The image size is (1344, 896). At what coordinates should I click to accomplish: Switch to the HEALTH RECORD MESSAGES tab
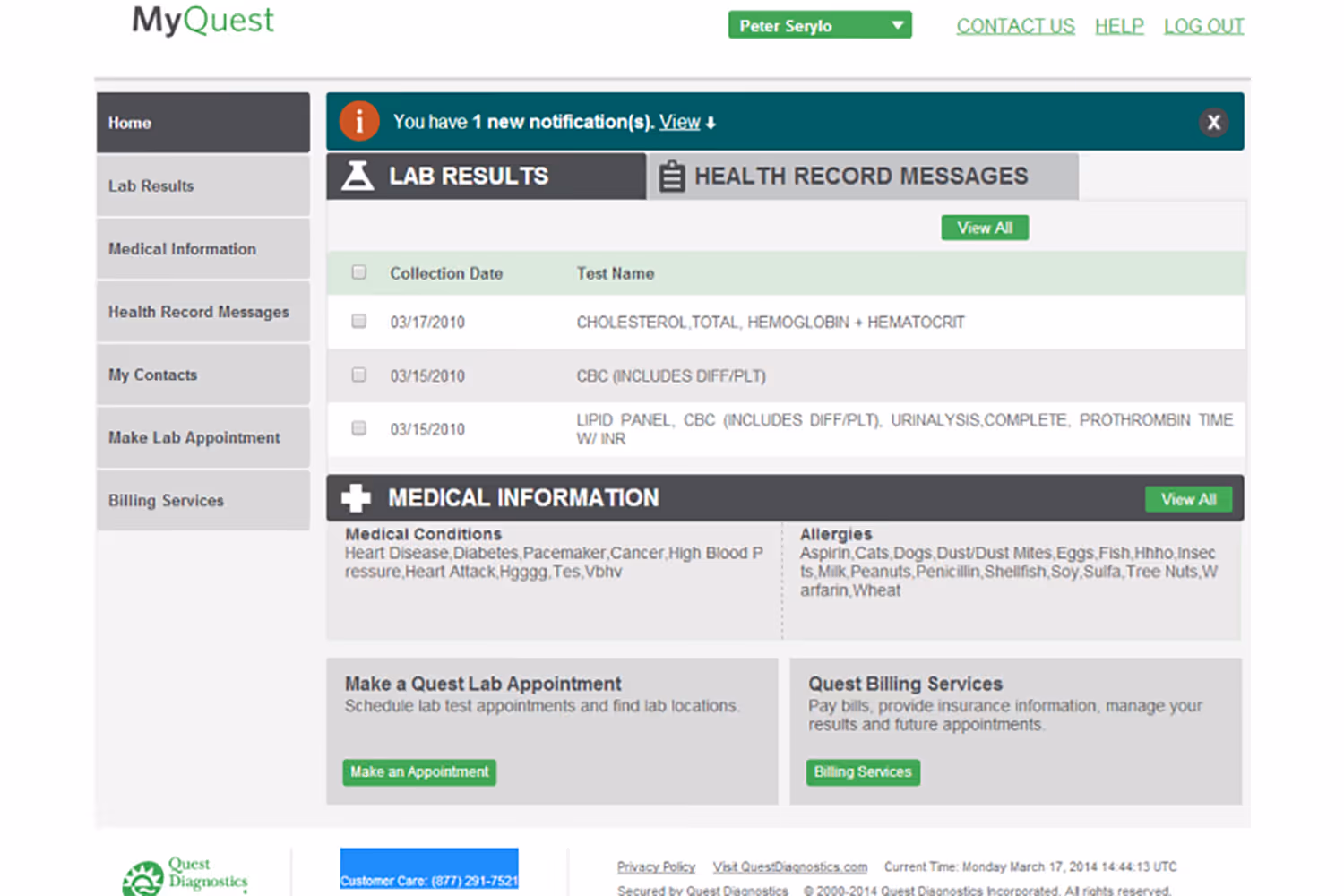864,177
